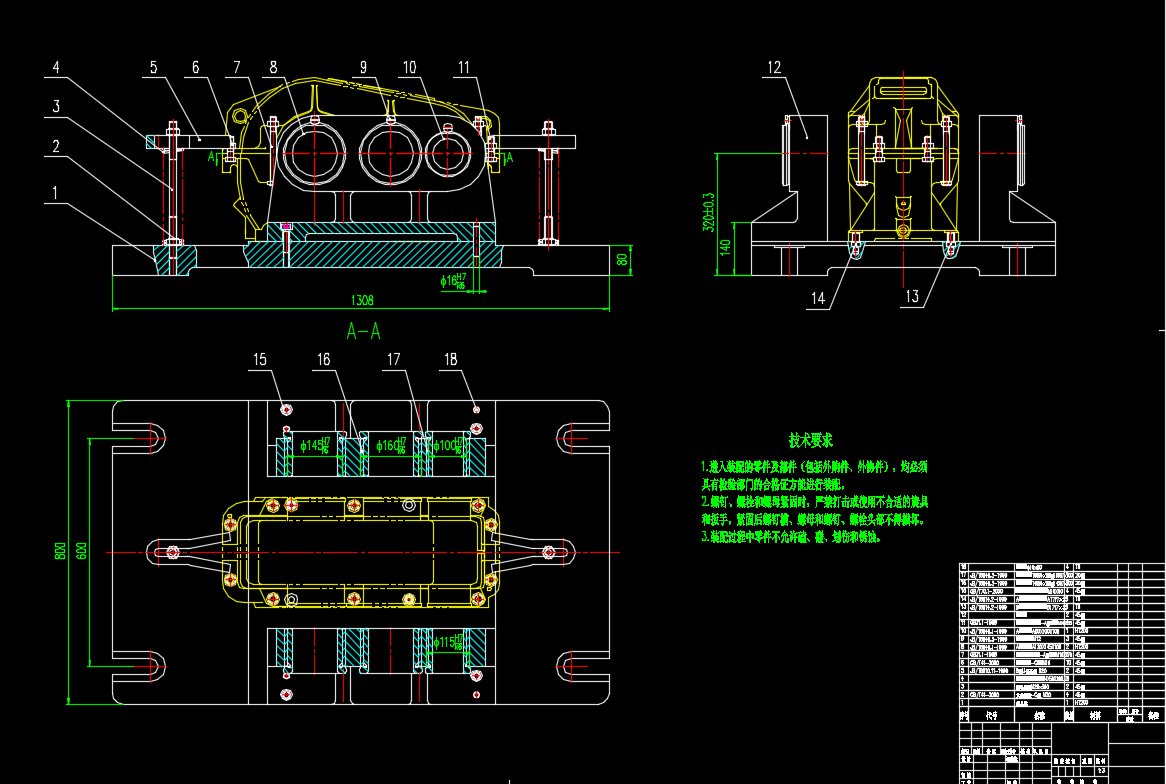Select balloon label 8
This screenshot has height=784, width=1166.
[274, 68]
